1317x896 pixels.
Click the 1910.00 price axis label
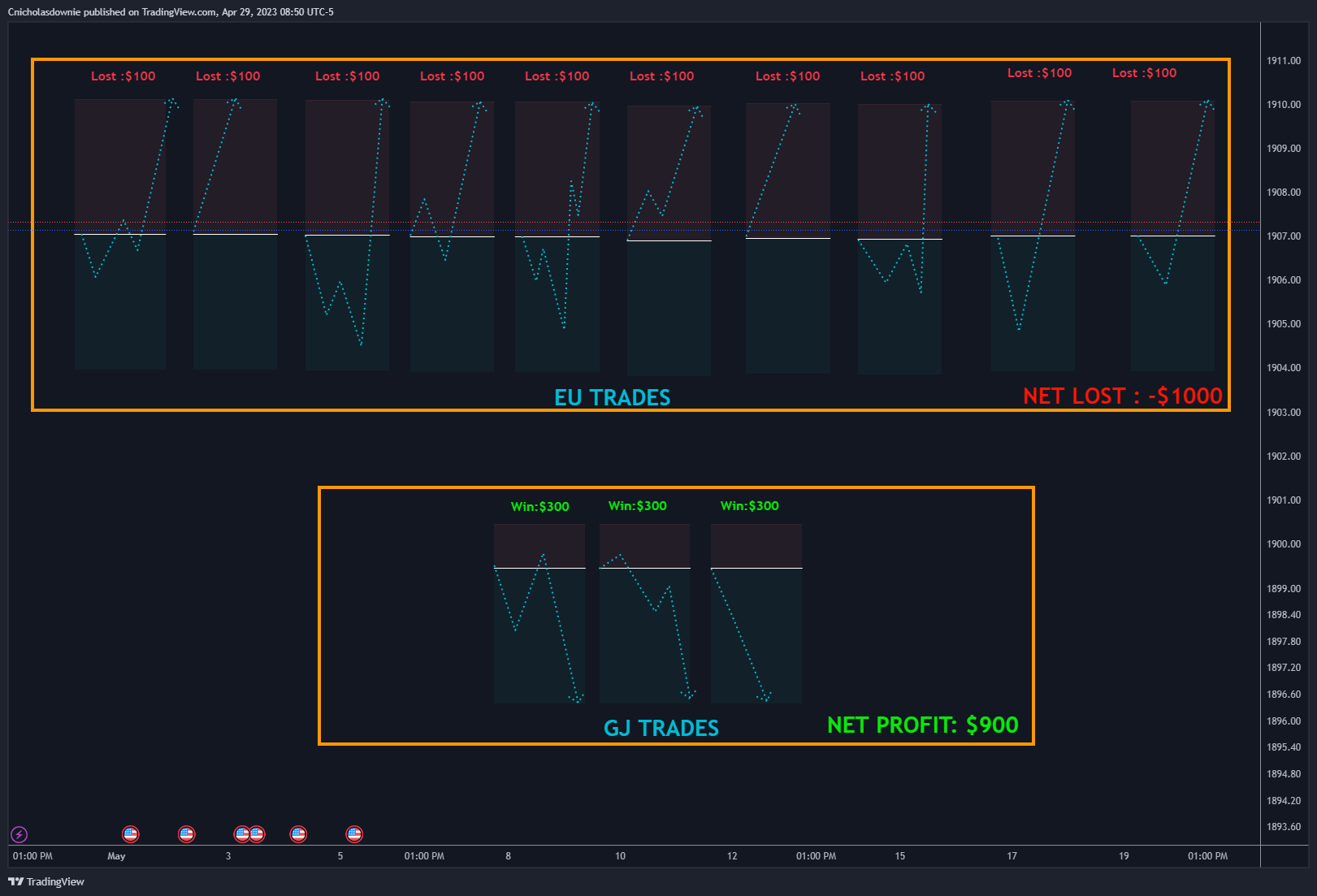1284,105
